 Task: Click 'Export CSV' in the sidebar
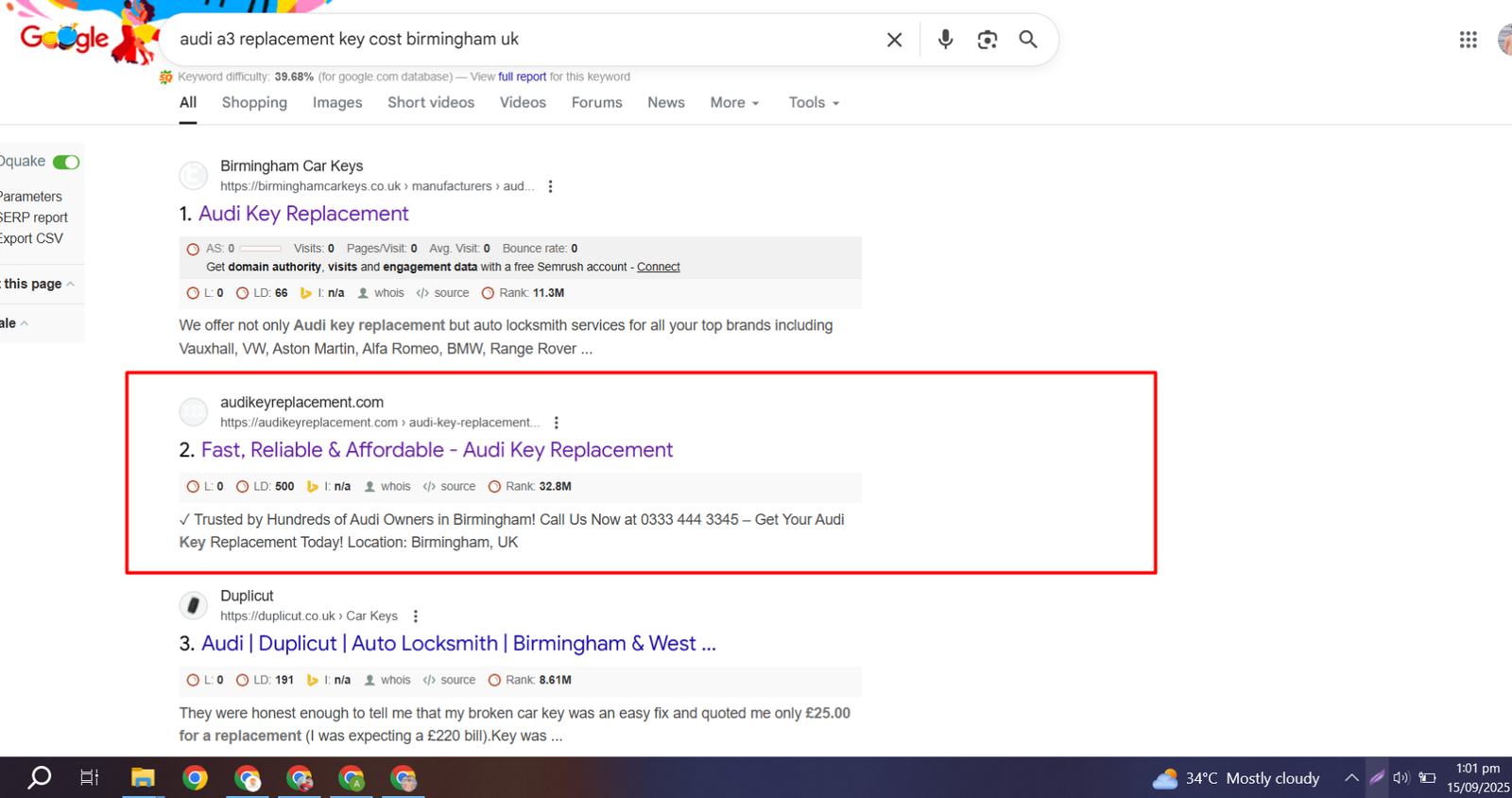[x=31, y=238]
